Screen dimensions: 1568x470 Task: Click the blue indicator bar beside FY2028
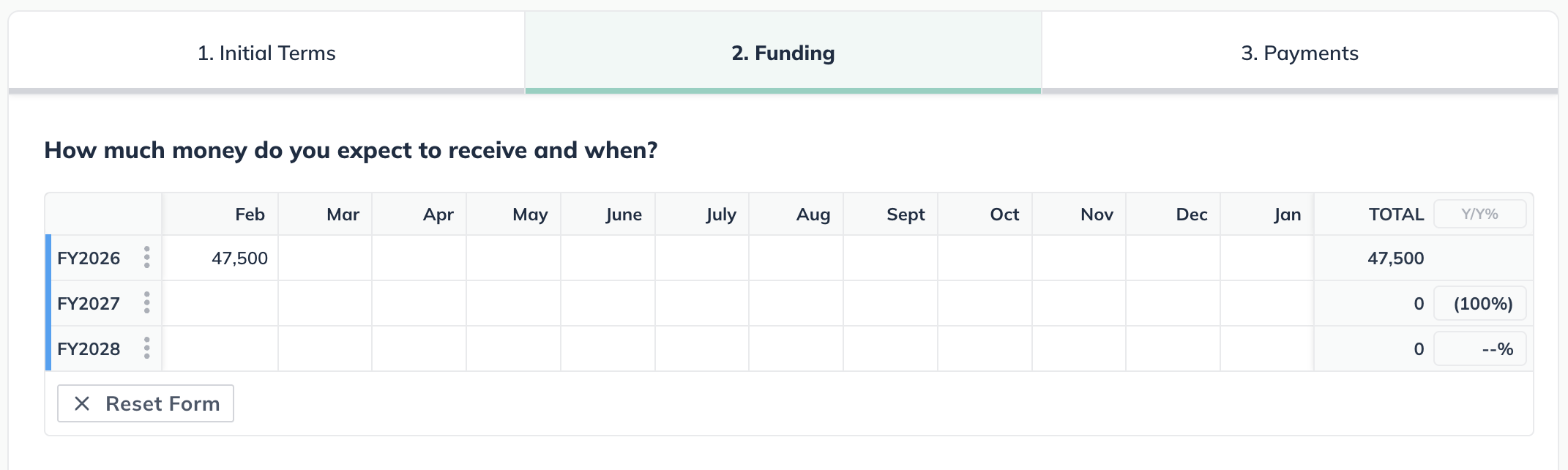[48, 348]
